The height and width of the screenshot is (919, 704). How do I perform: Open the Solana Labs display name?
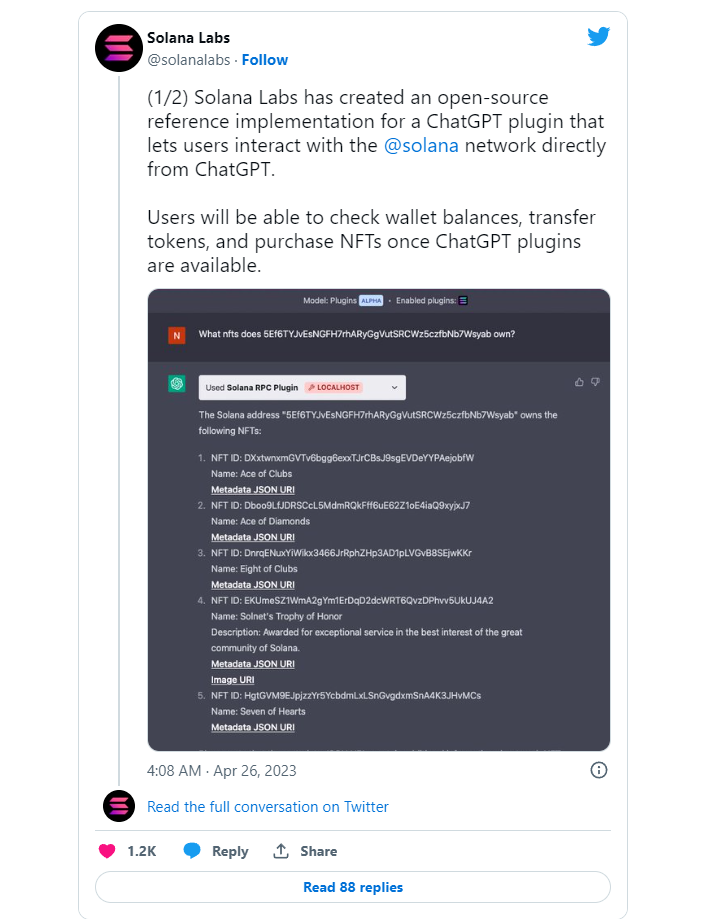(x=188, y=38)
